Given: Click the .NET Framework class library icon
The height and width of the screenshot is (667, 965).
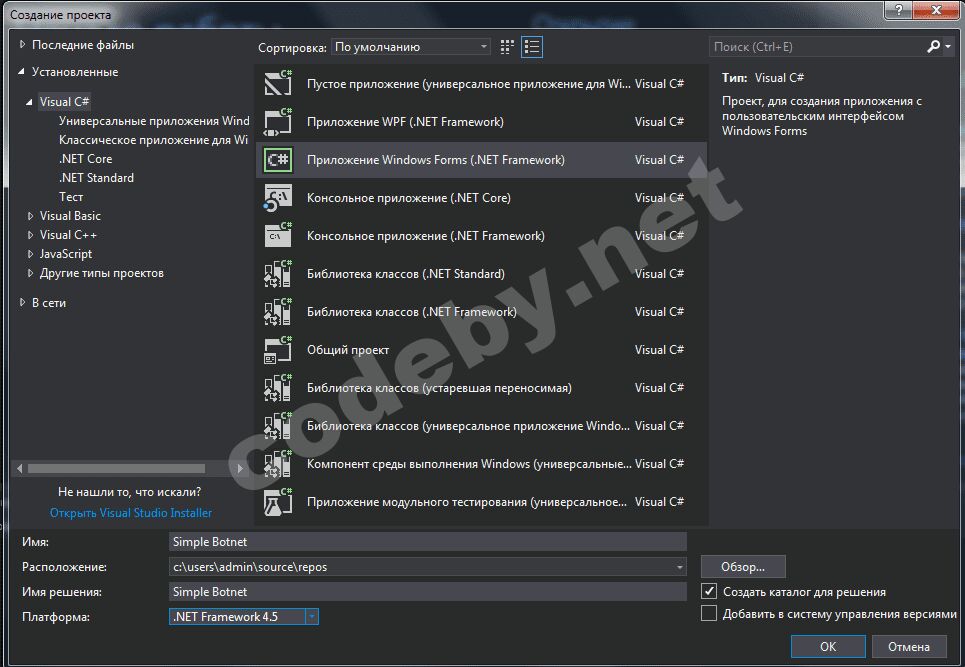Looking at the screenshot, I should click(x=278, y=312).
